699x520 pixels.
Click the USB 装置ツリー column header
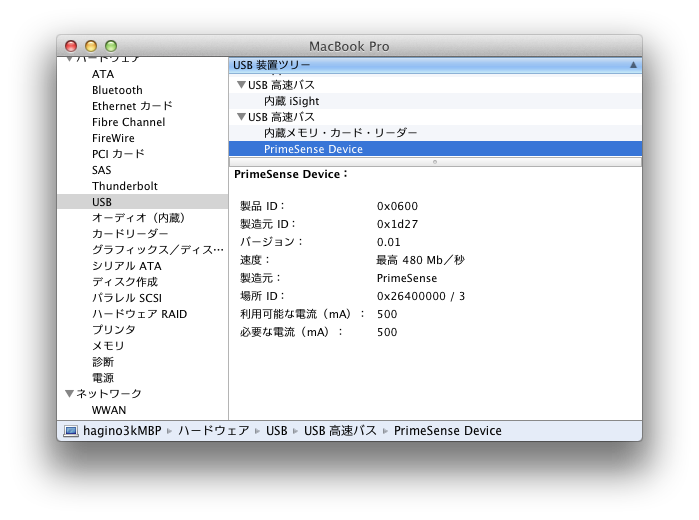click(436, 65)
